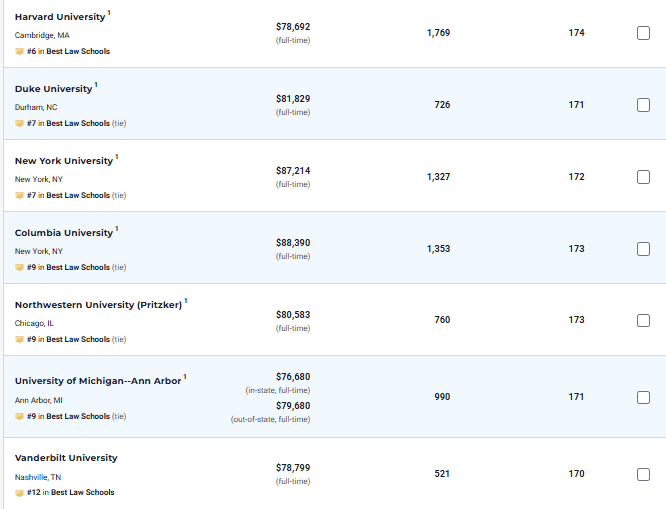Viewport: 666px width, 509px height.
Task: Click the ranking badge icon under Harvard University
Action: [19, 51]
